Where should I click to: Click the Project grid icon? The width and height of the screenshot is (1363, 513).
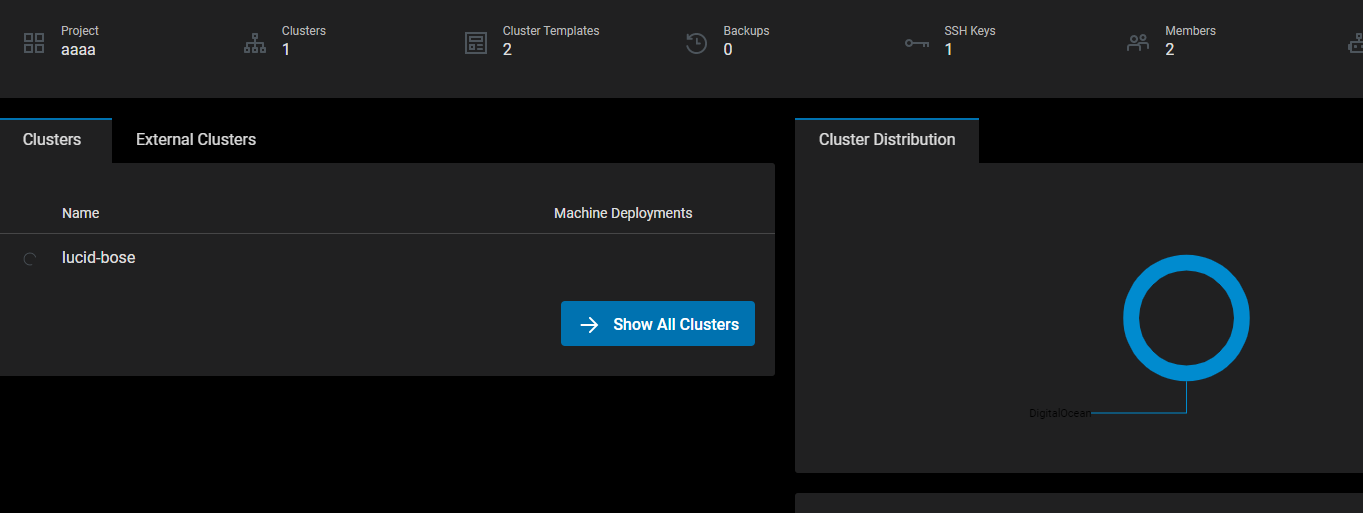[x=34, y=43]
